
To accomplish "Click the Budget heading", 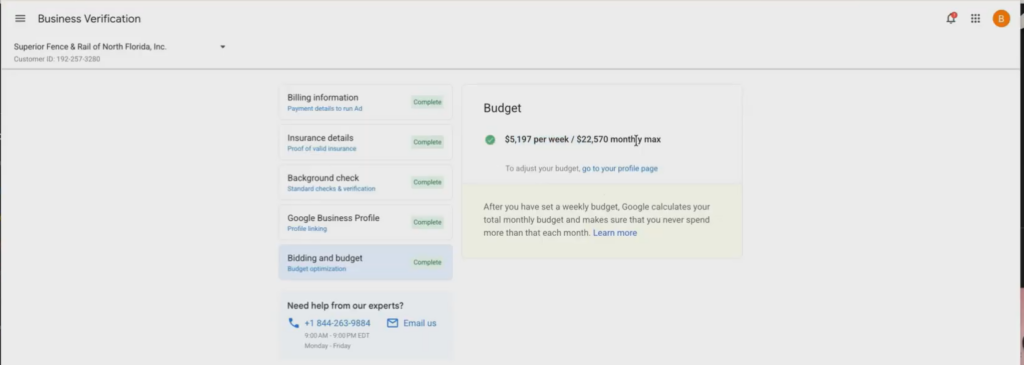I will click(502, 108).
